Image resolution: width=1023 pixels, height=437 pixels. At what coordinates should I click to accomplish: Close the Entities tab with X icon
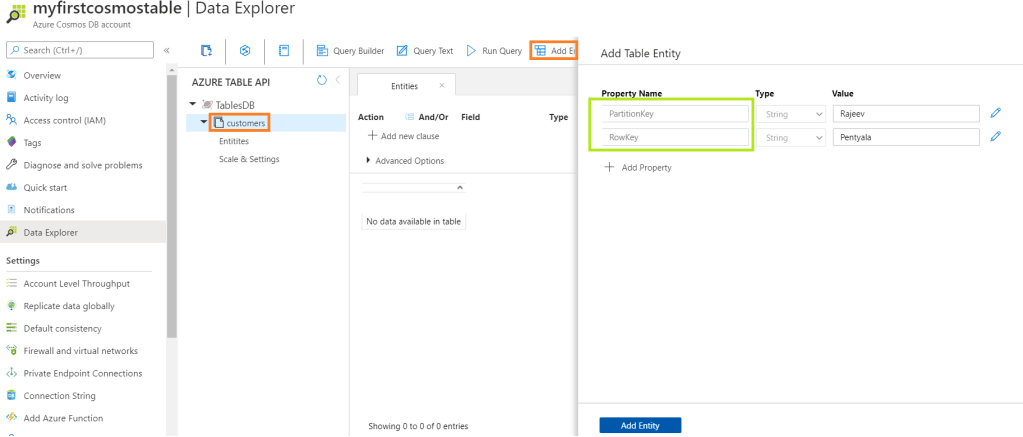(x=442, y=86)
